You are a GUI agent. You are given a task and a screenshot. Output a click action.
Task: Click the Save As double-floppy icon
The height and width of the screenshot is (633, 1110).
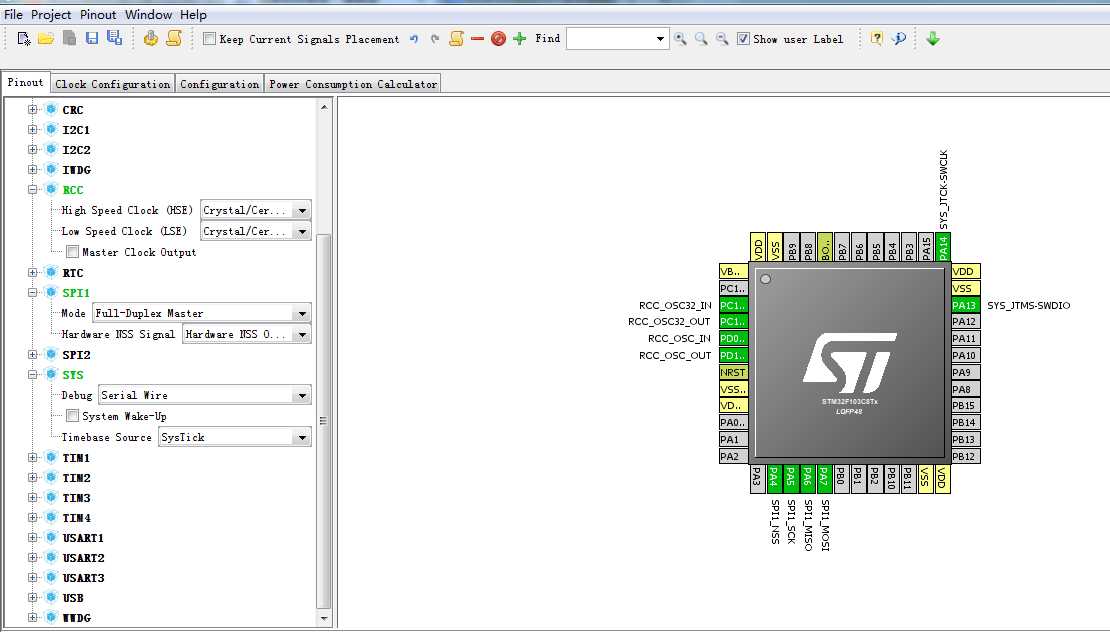(x=114, y=39)
